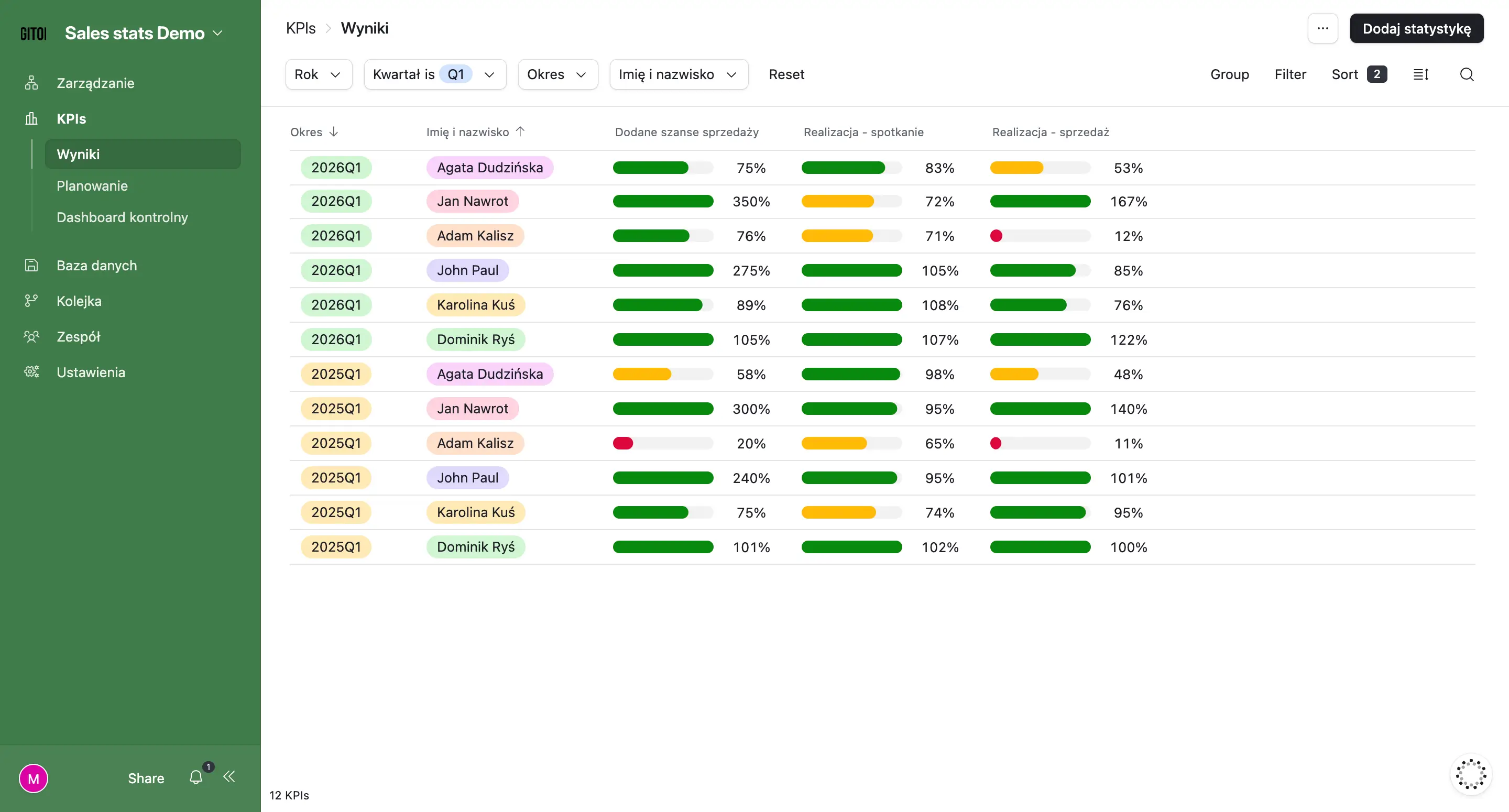Viewport: 1509px width, 812px height.
Task: Open the Dashboard kontrolny page
Action: point(122,217)
